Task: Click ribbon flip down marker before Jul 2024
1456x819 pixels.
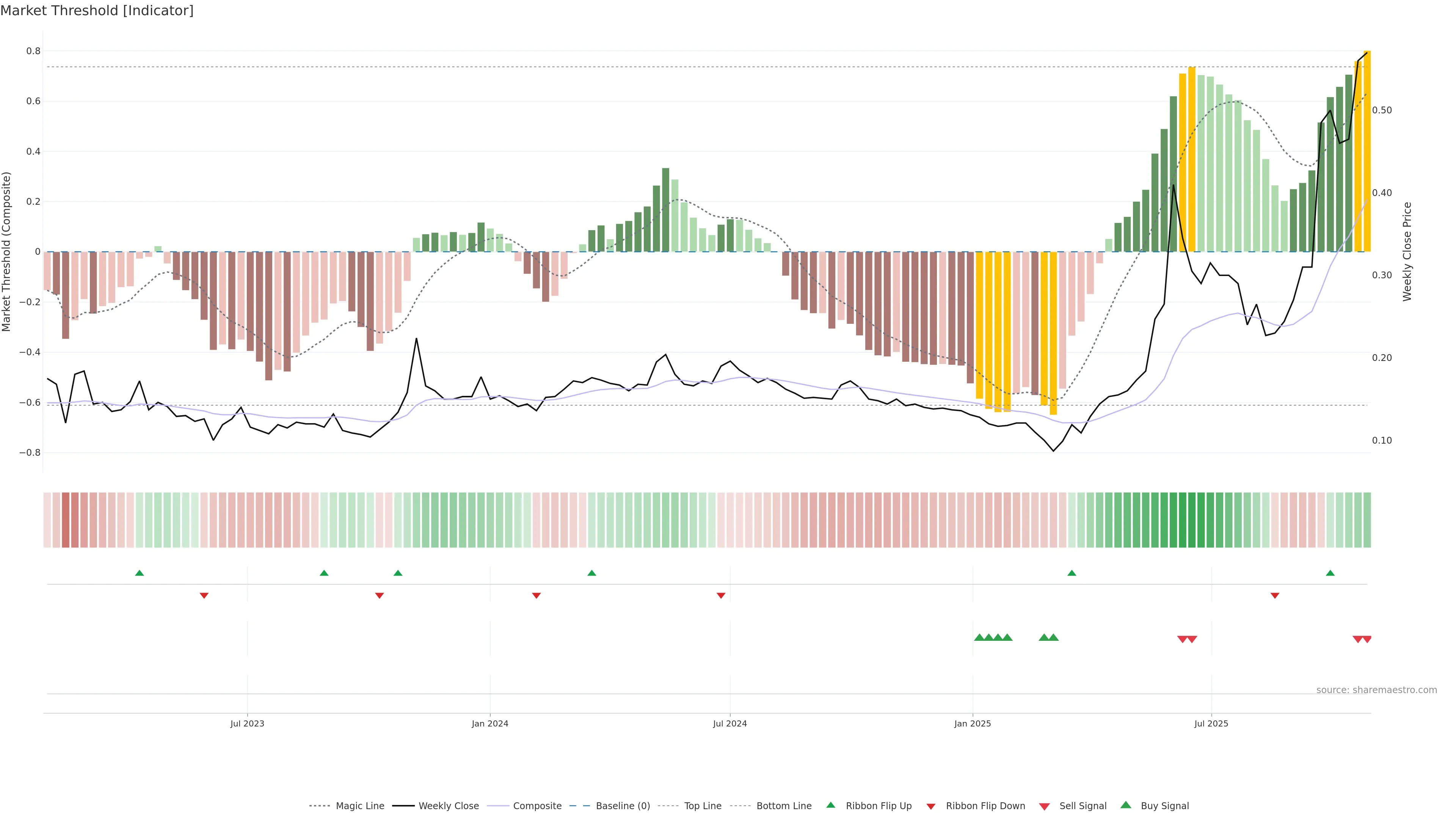Action: point(721,596)
